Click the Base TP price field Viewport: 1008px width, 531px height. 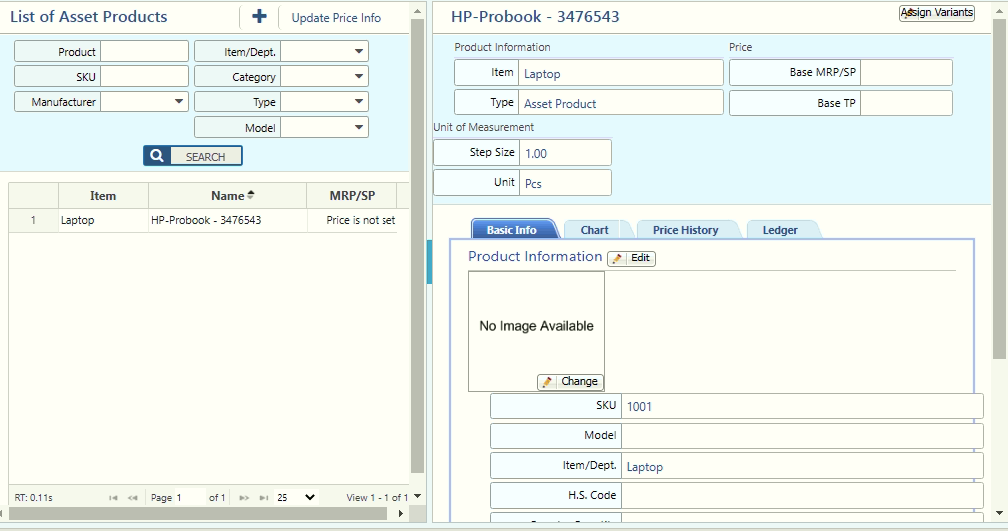(906, 103)
